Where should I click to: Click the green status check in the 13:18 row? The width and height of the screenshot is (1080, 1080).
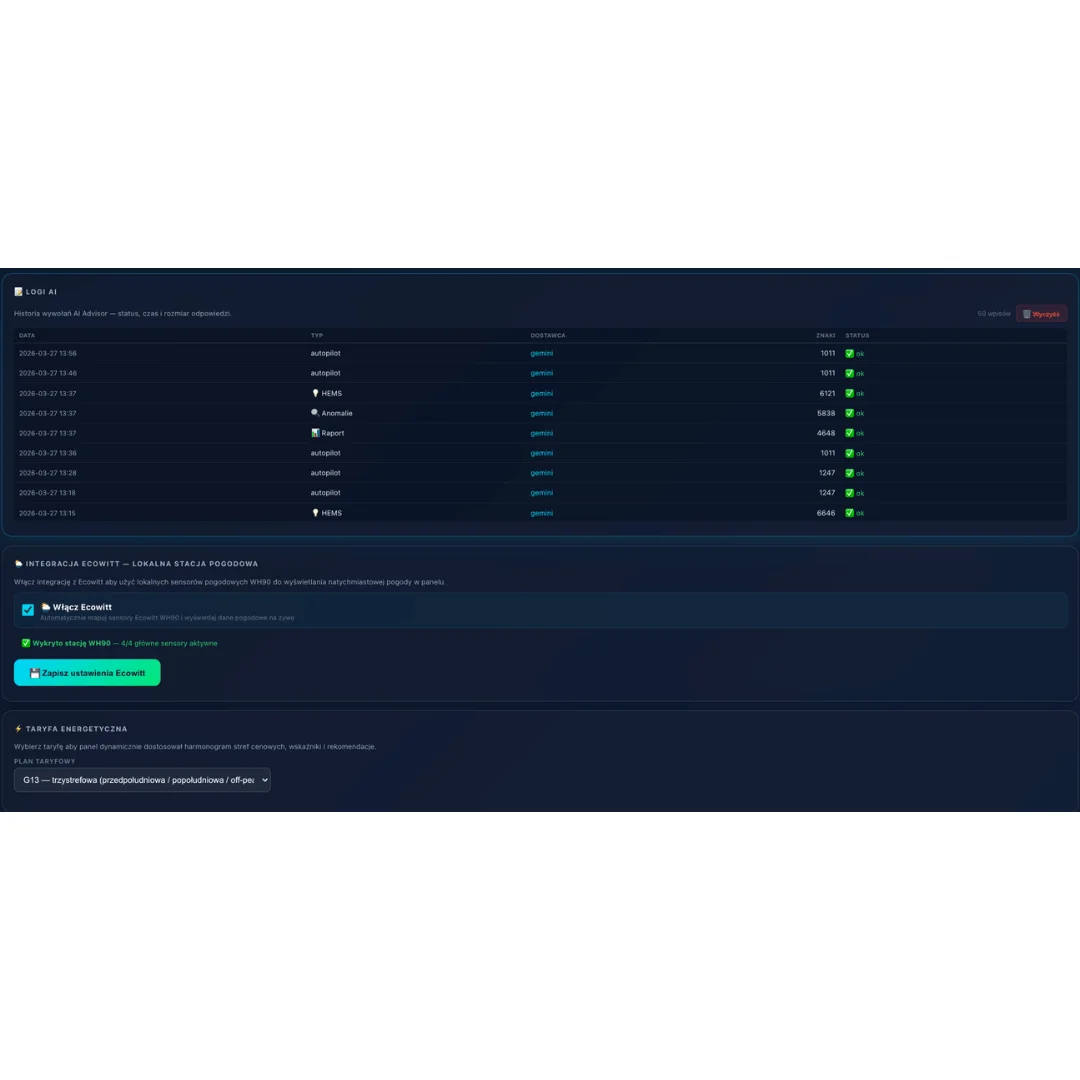click(849, 493)
